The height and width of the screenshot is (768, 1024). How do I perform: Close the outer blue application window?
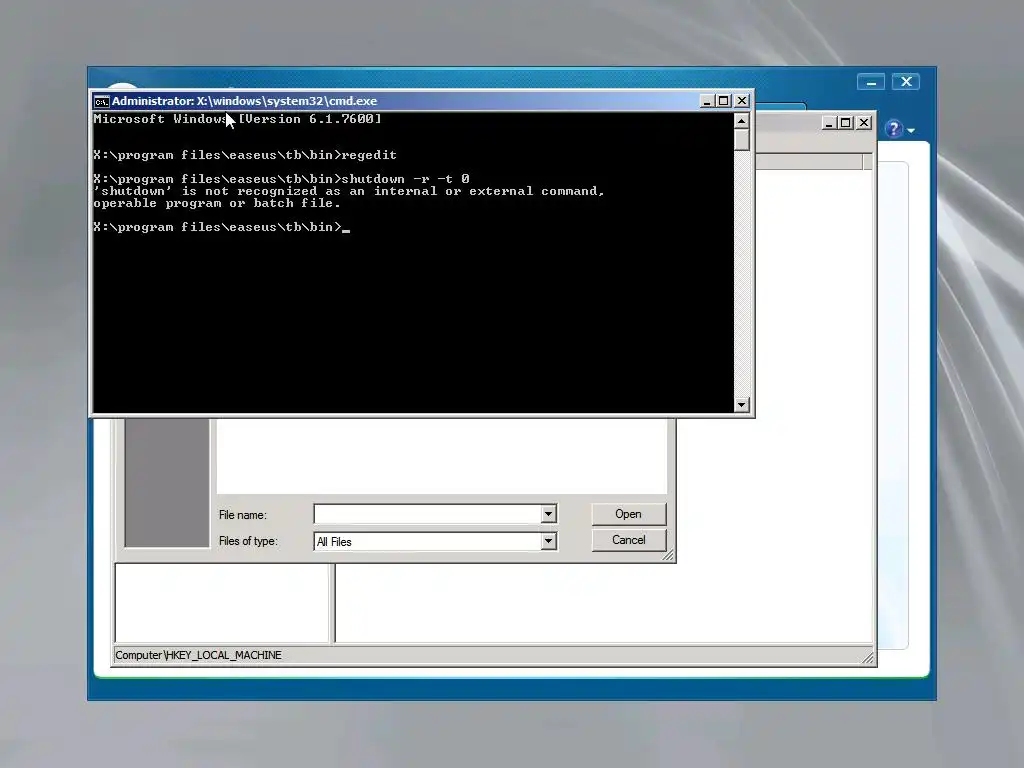pyautogui.click(x=906, y=82)
